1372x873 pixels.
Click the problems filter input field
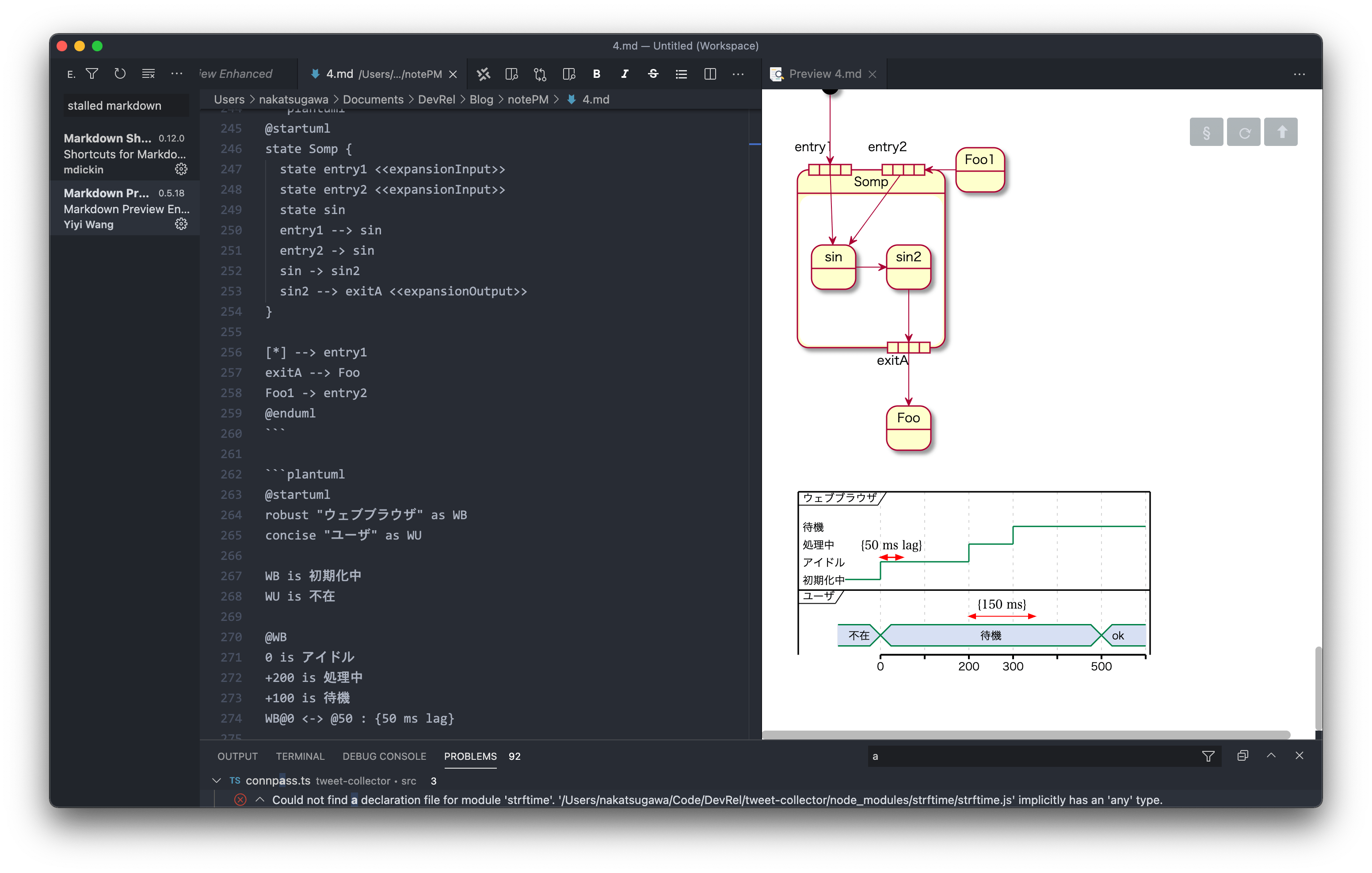tap(1025, 756)
